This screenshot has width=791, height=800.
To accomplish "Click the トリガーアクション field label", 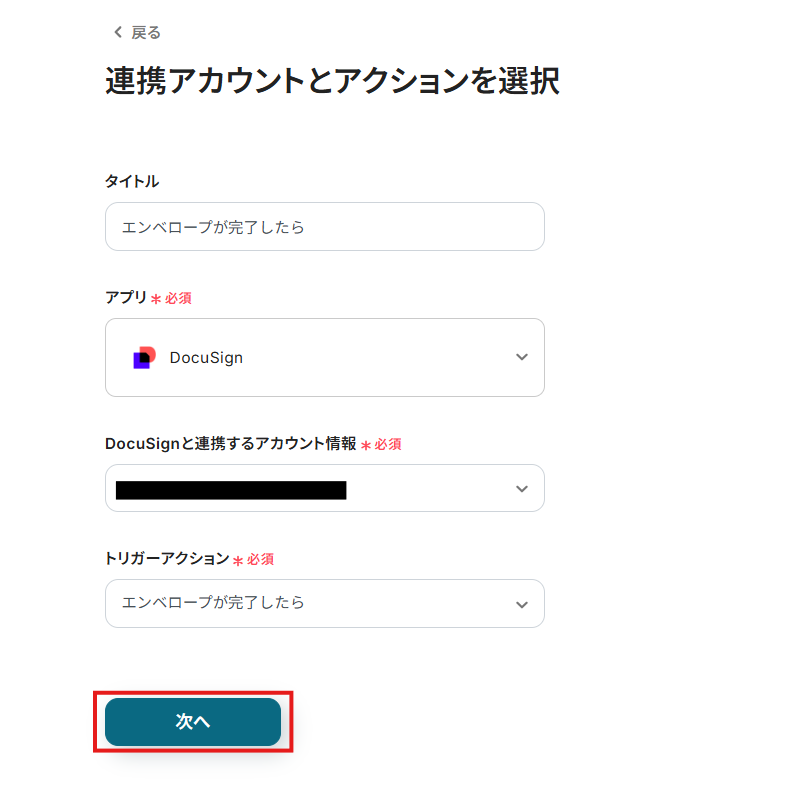I will pos(167,559).
